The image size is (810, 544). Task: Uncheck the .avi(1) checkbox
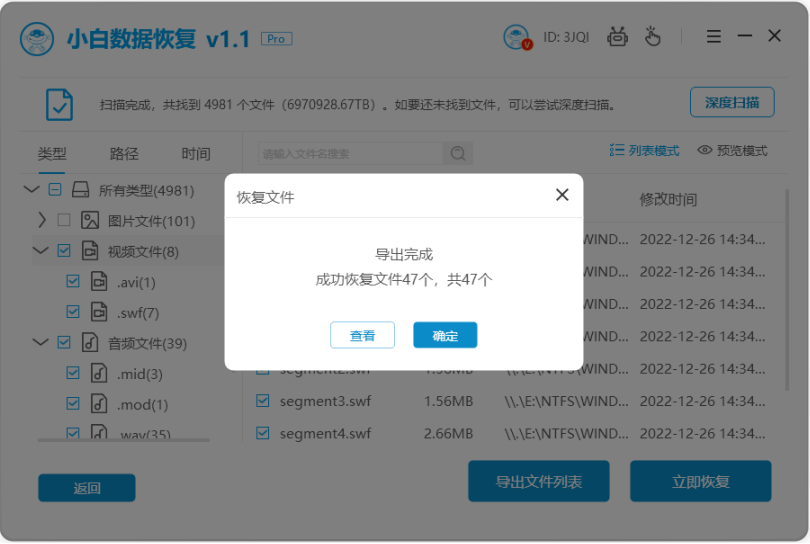73,282
